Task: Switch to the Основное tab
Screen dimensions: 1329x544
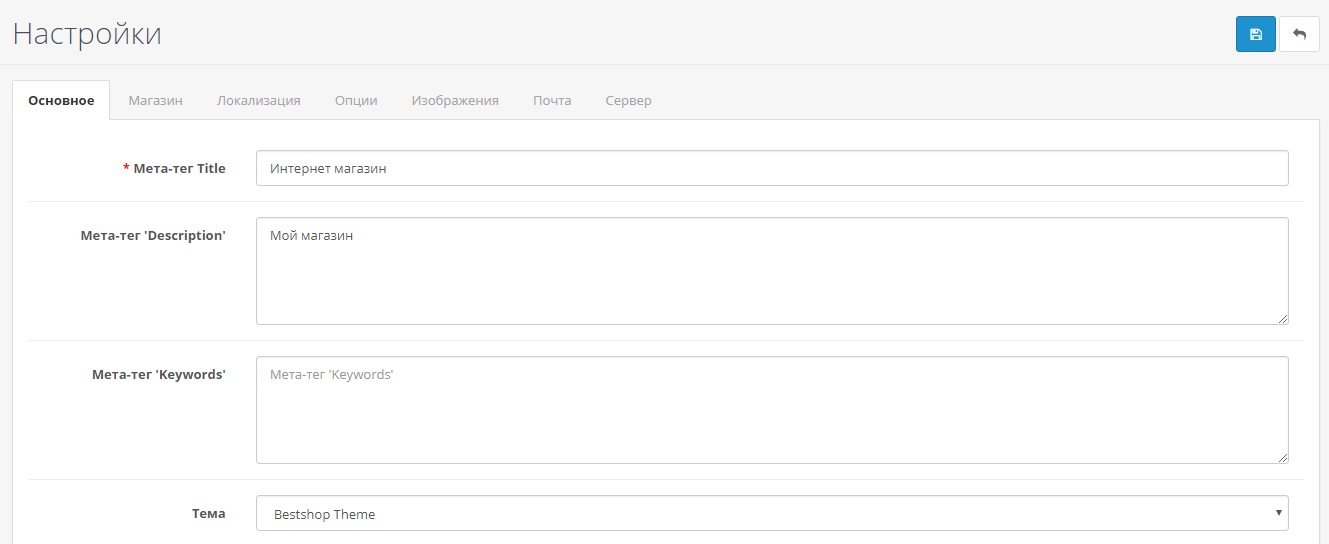Action: click(61, 101)
